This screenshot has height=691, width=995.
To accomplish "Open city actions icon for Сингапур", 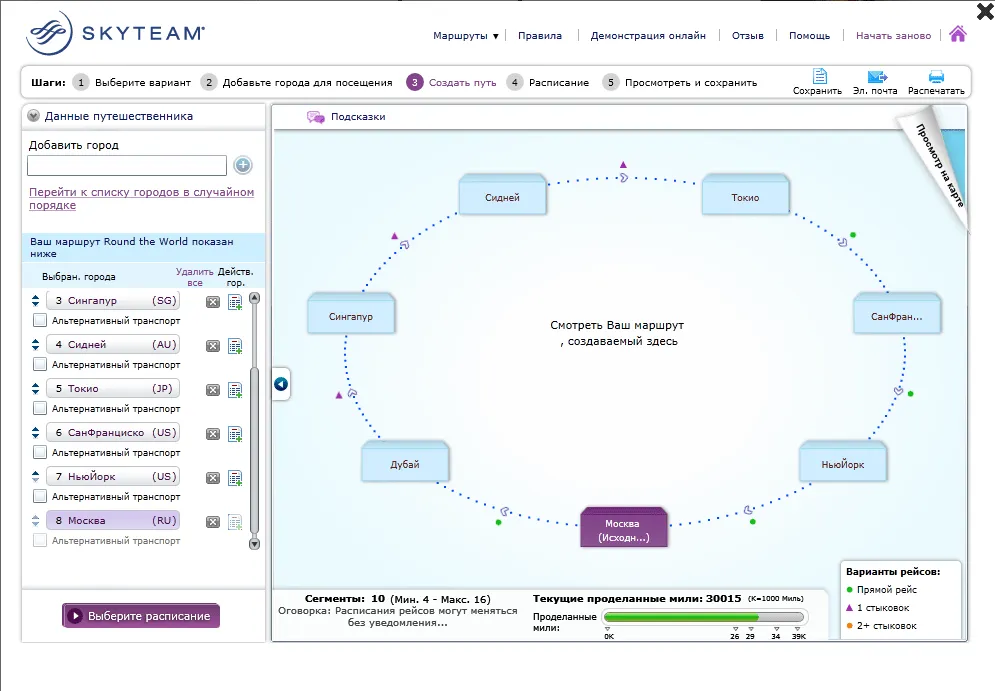I will point(235,302).
